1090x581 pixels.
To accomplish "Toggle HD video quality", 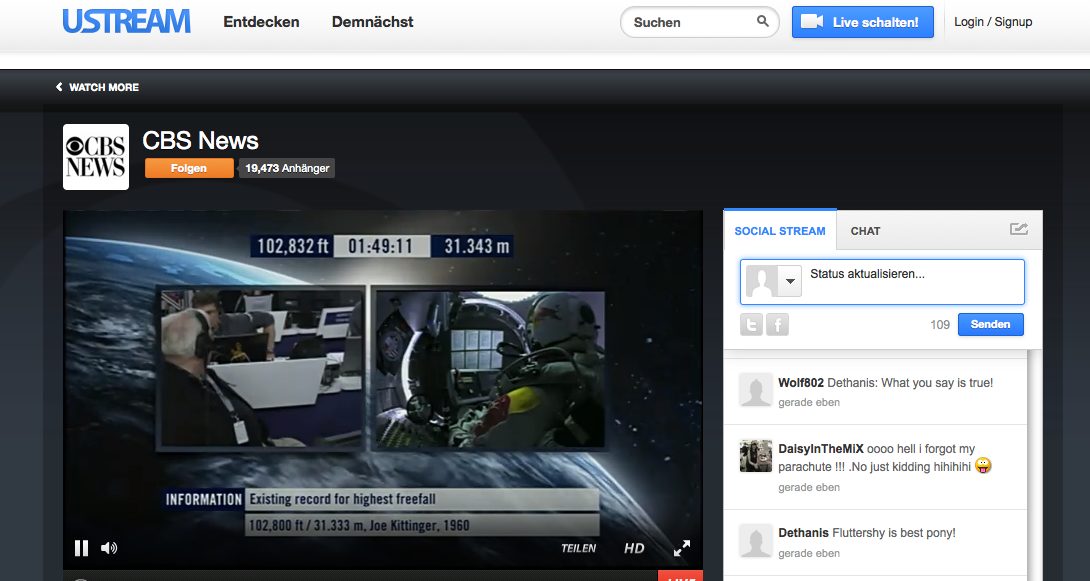I will [634, 548].
